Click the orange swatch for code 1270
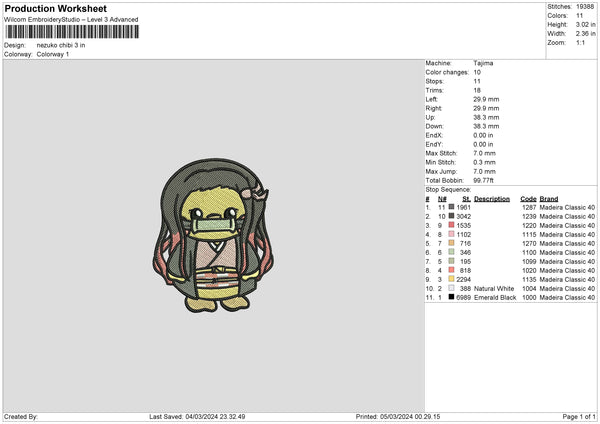This screenshot has height=424, width=600. click(x=452, y=243)
